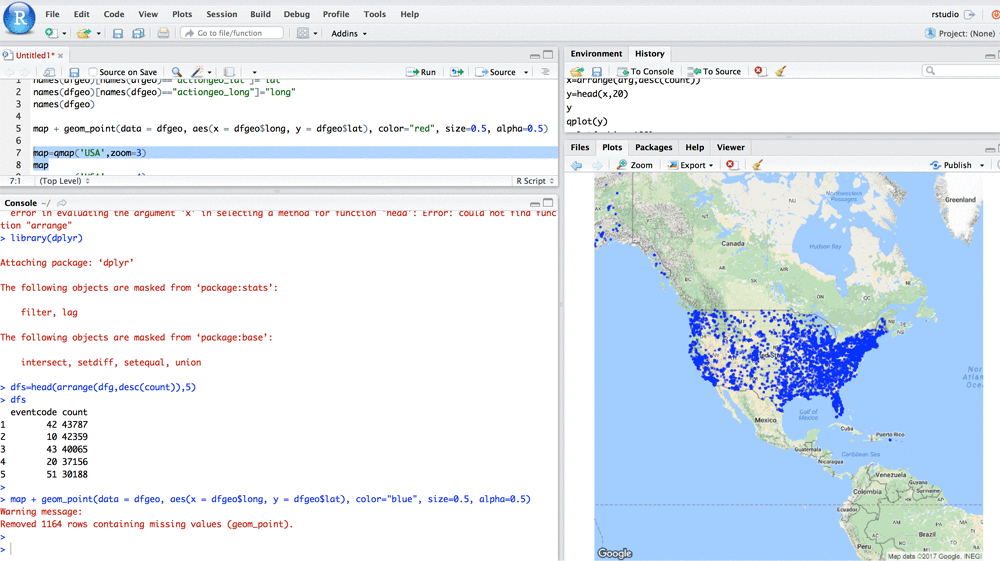
Task: Click the Print icon in main toolbar
Action: coord(163,33)
